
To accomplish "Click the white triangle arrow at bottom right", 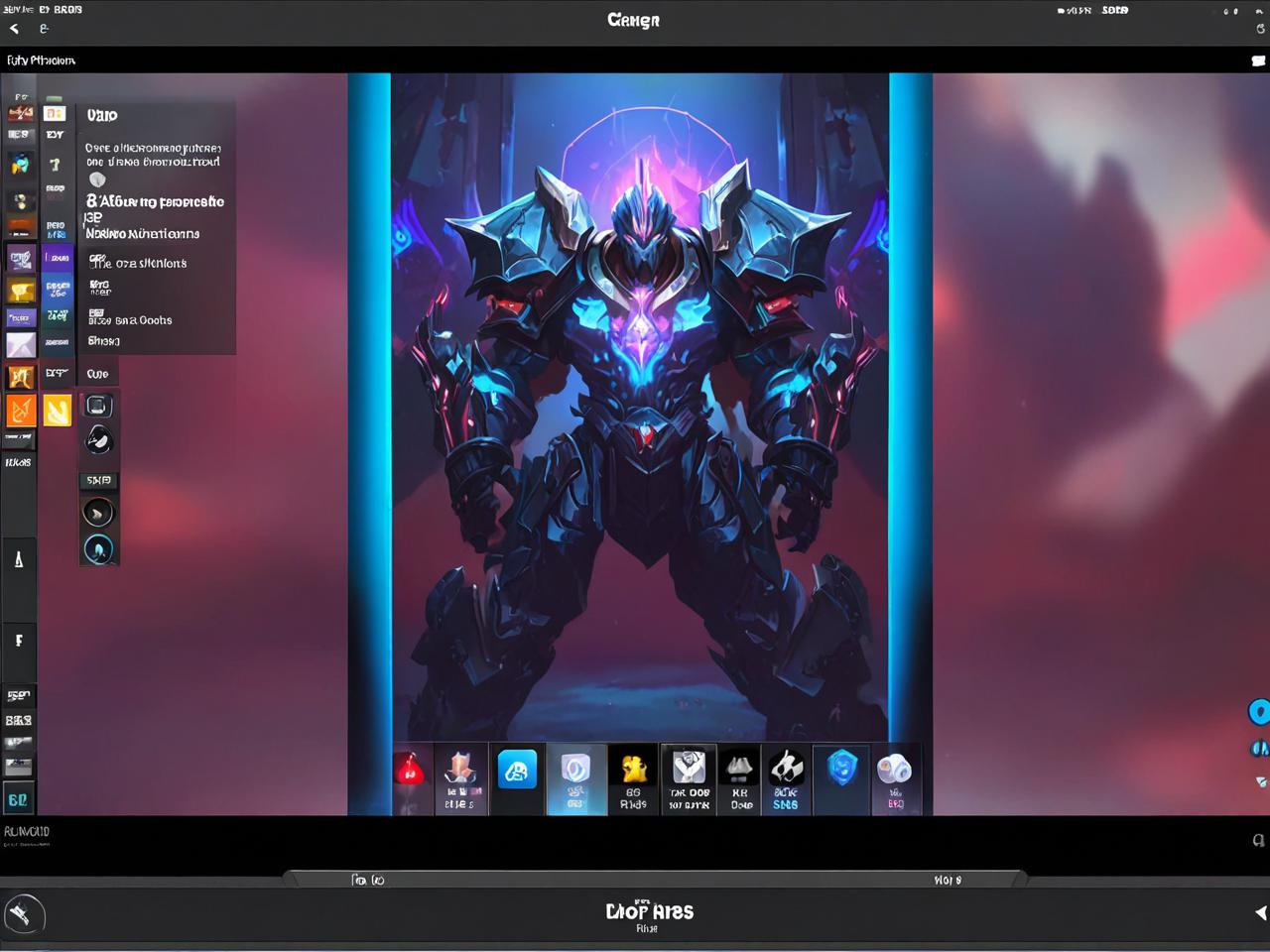I will point(1260,912).
